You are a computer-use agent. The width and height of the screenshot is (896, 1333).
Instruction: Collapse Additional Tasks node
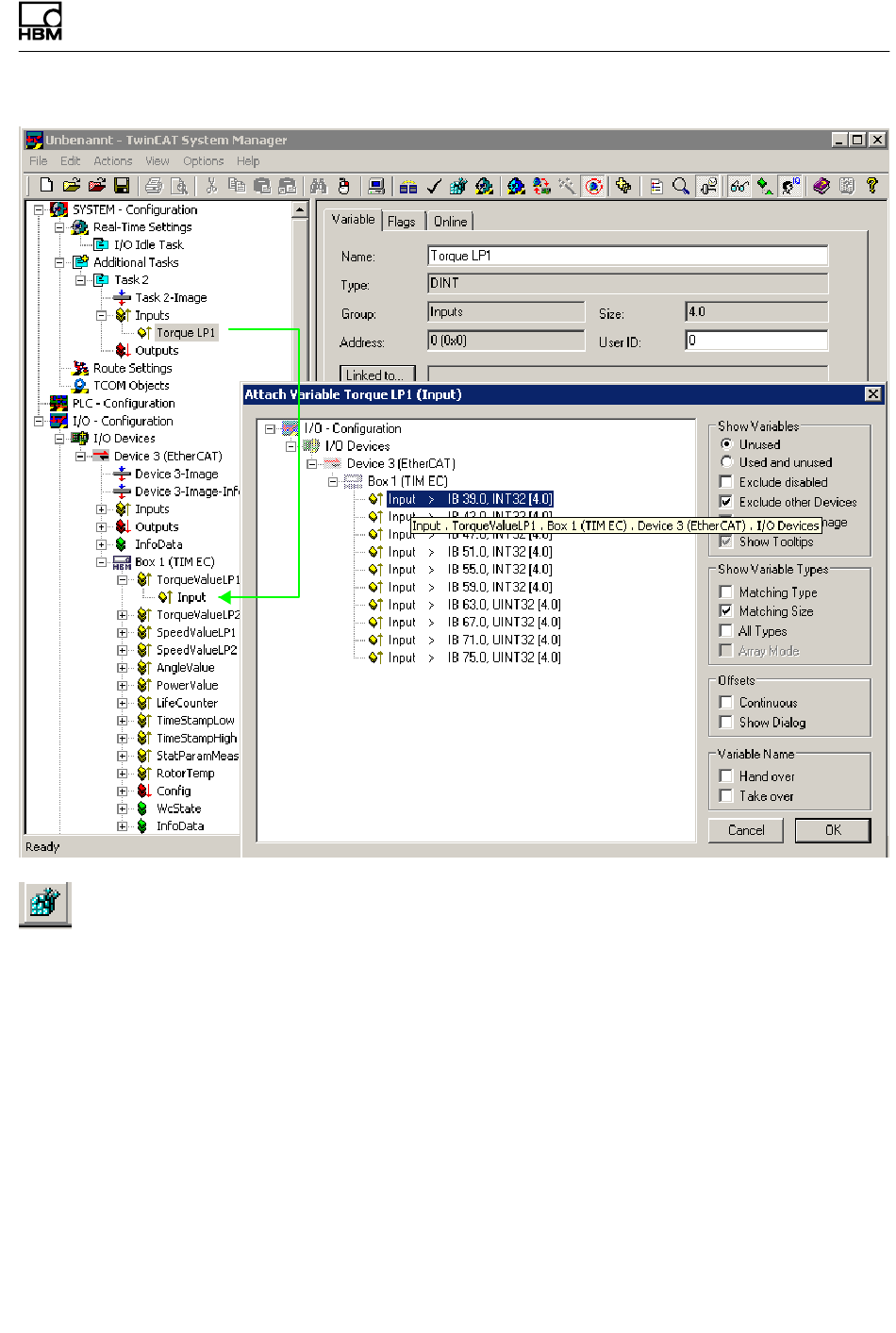coord(59,262)
